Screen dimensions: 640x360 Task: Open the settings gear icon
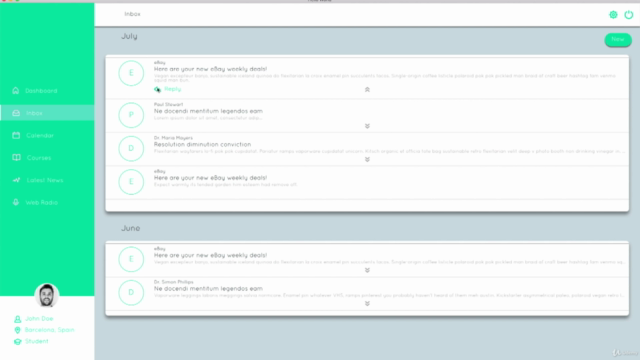pos(613,15)
